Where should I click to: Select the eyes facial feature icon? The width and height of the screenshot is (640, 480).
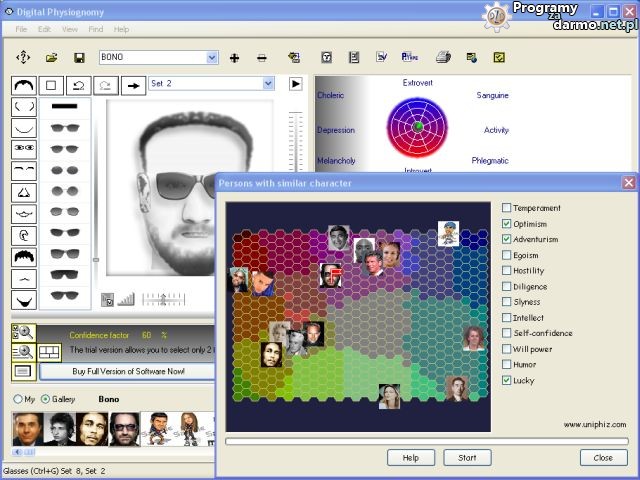click(x=24, y=148)
